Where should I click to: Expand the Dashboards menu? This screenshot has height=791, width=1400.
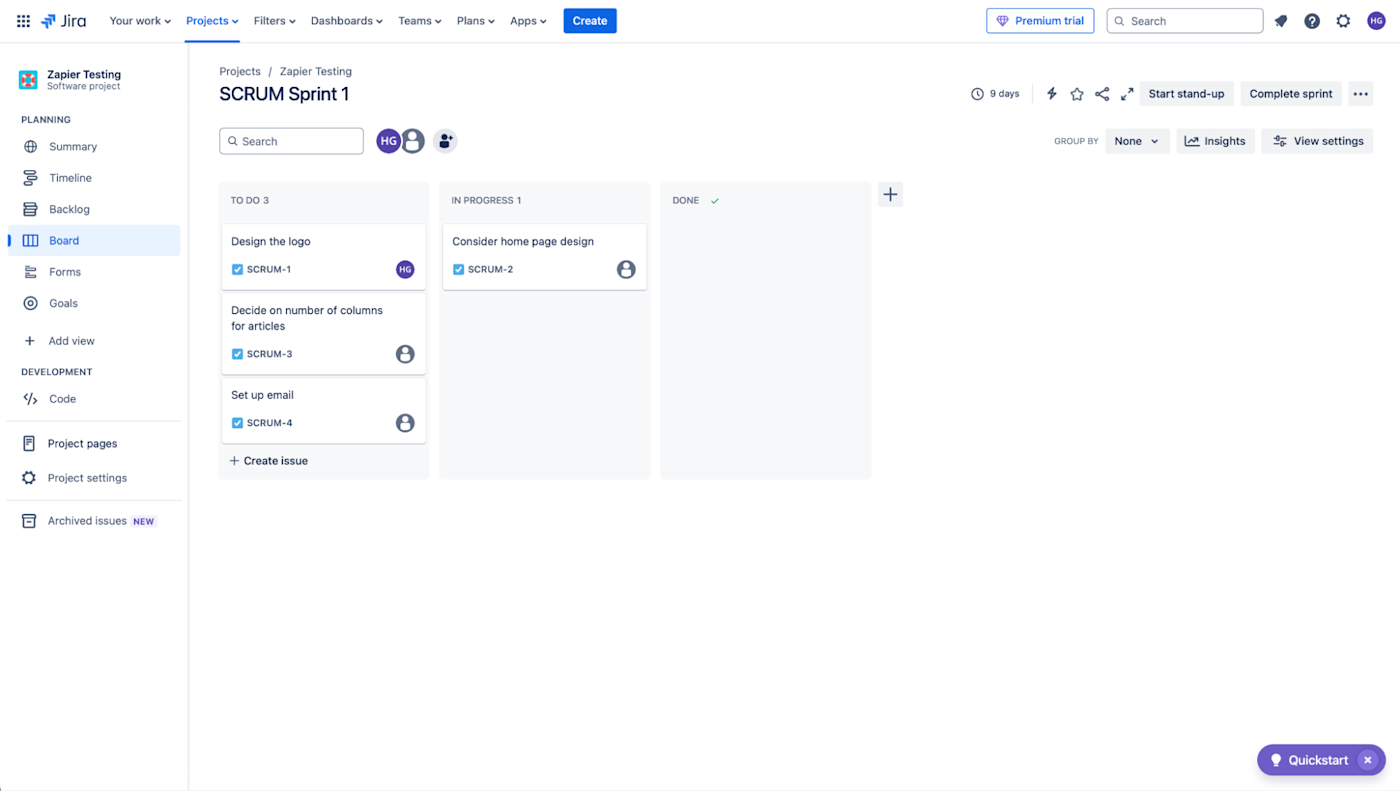tap(347, 21)
